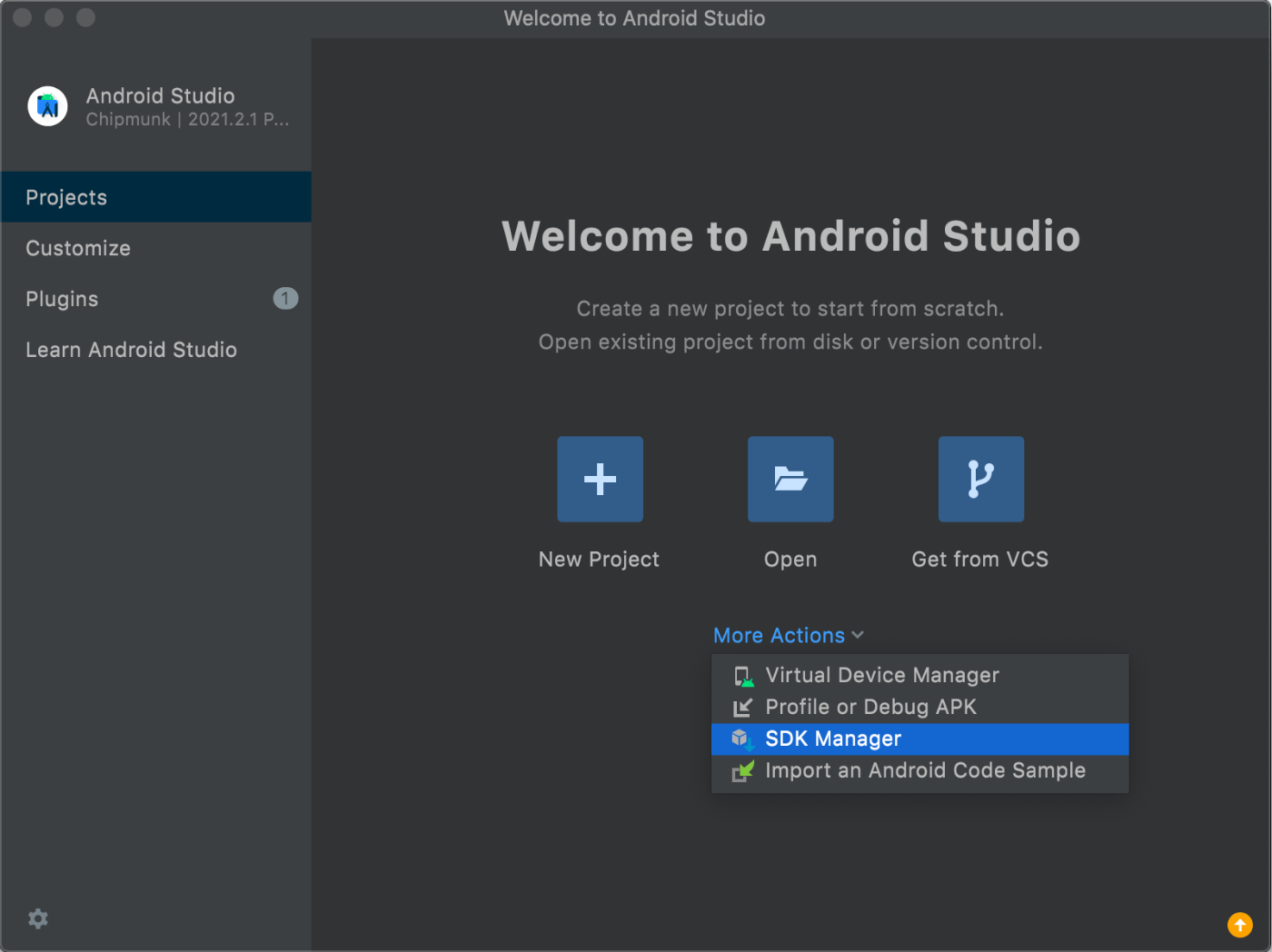This screenshot has width=1272, height=952.
Task: Click the New Project label
Action: [599, 560]
